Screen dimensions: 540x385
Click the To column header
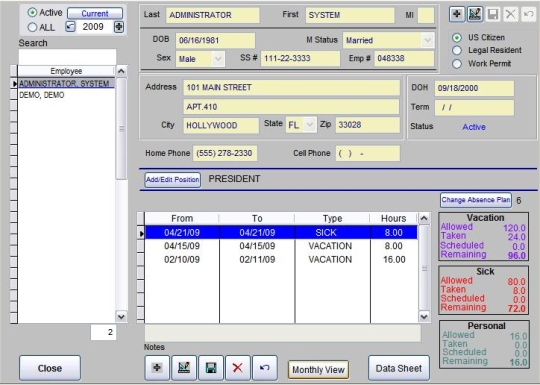[x=257, y=219]
